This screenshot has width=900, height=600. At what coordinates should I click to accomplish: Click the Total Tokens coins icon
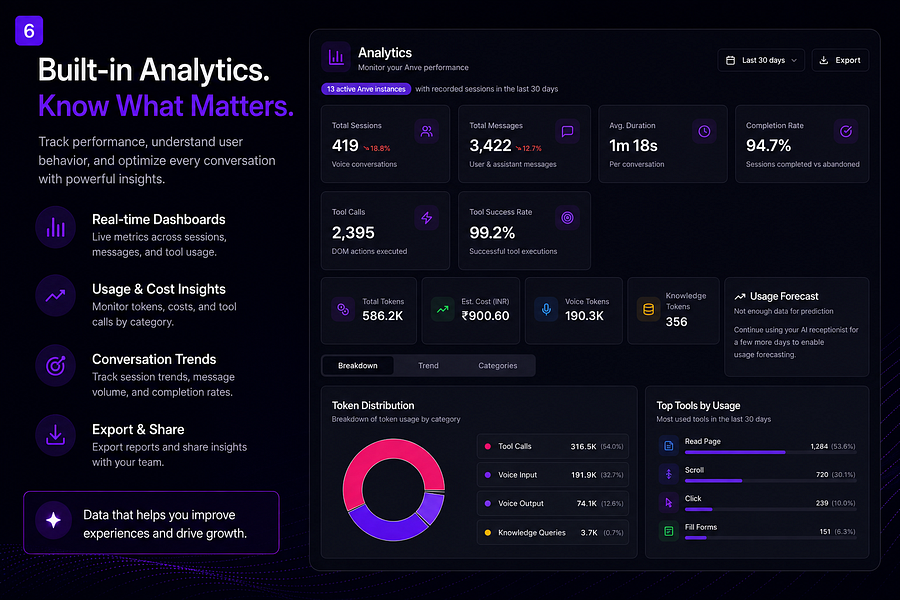click(x=343, y=309)
